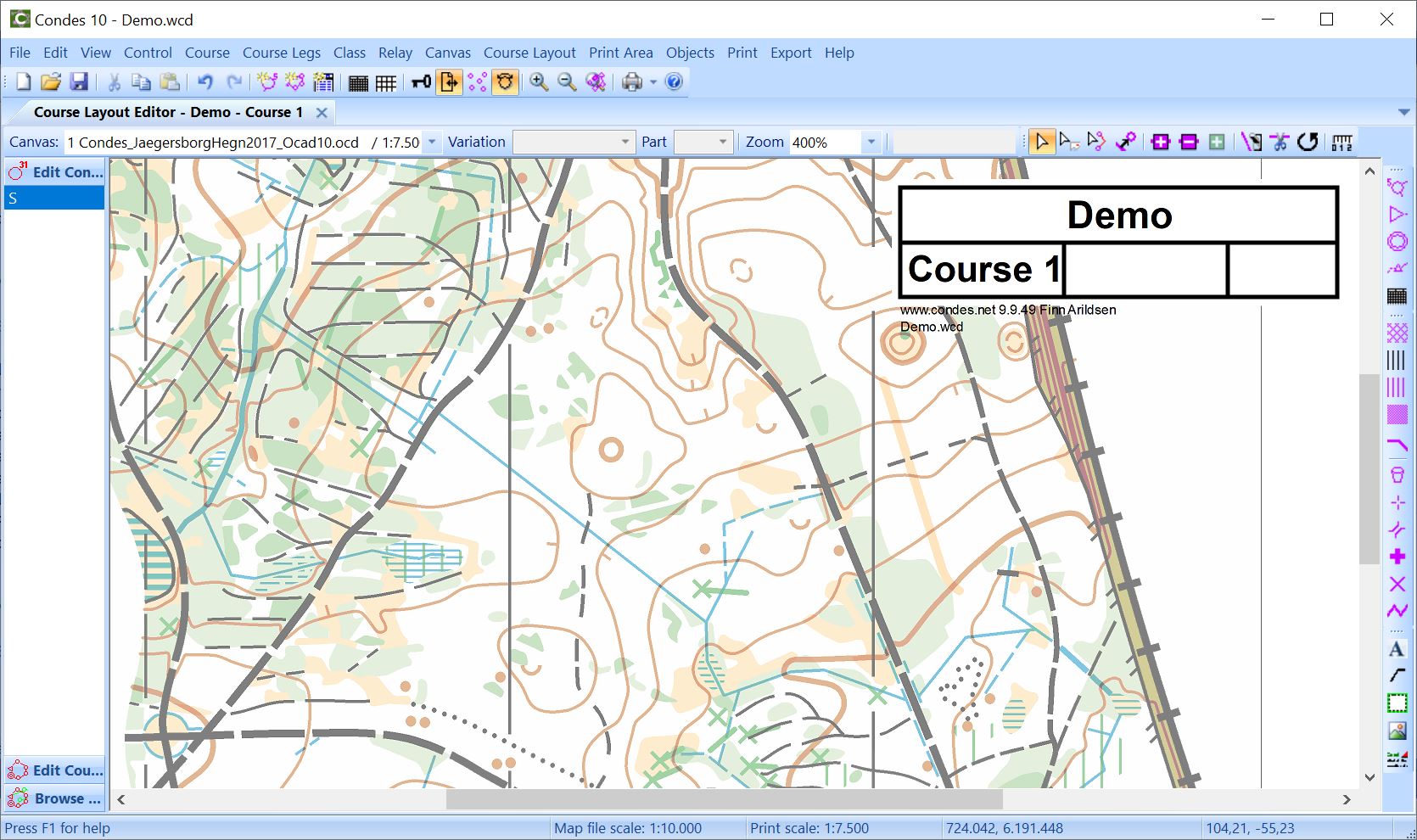Image resolution: width=1417 pixels, height=840 pixels.
Task: Undo the last action
Action: (x=205, y=81)
